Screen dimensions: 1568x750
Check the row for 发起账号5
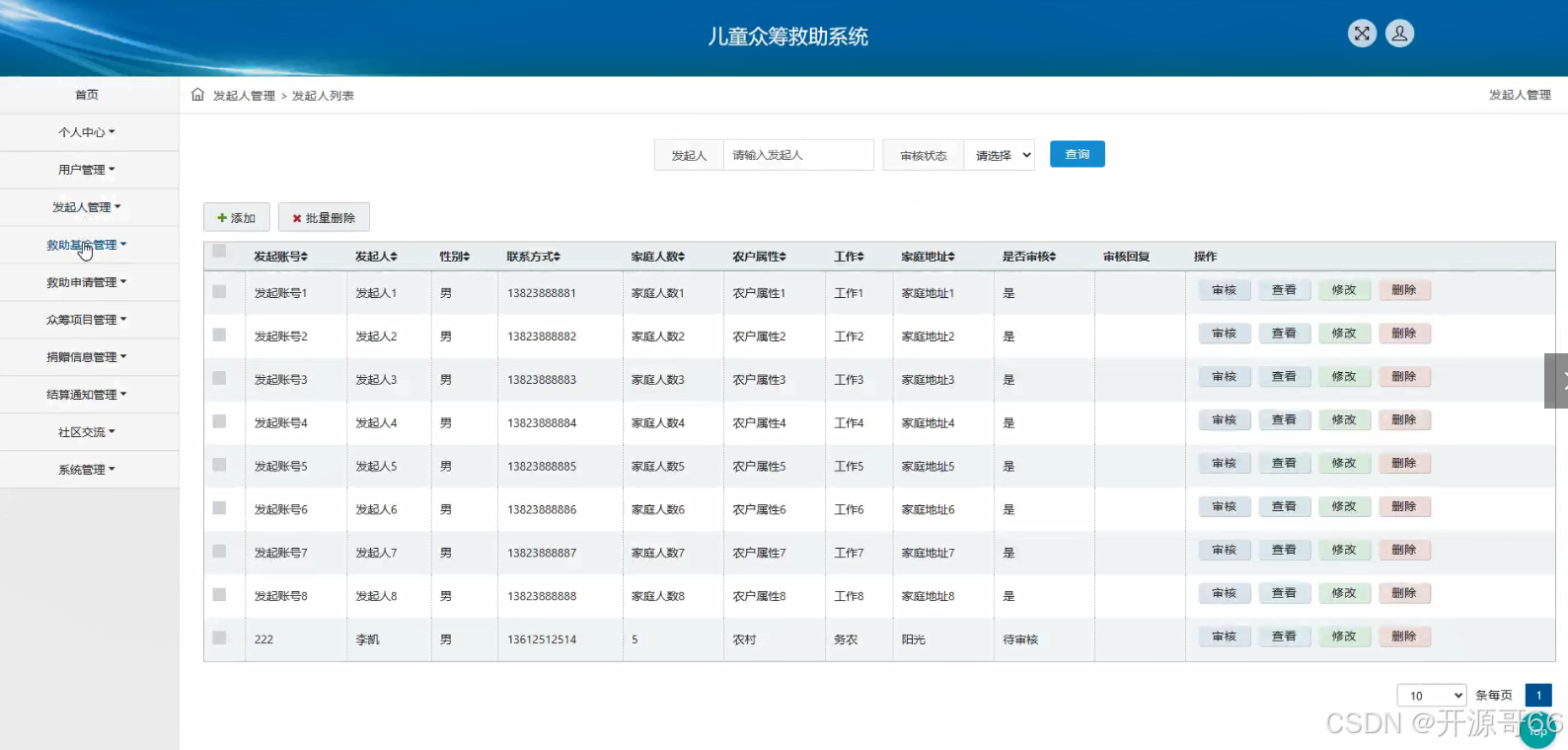click(219, 465)
